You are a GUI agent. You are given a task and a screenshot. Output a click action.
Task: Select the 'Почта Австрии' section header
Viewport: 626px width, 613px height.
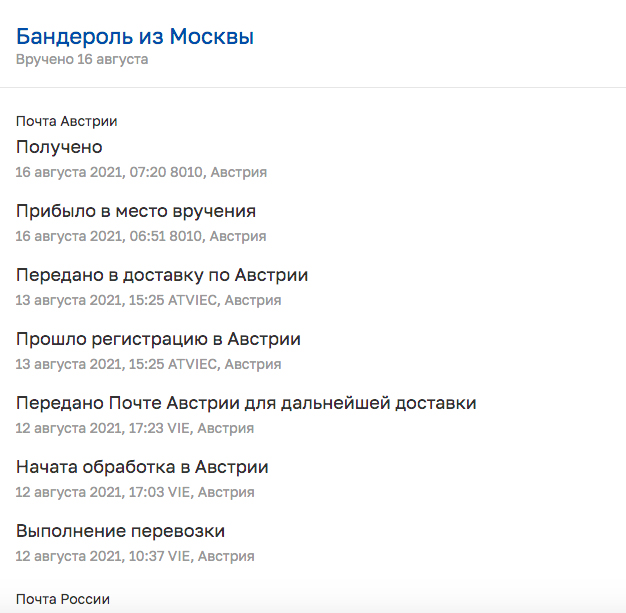[66, 121]
